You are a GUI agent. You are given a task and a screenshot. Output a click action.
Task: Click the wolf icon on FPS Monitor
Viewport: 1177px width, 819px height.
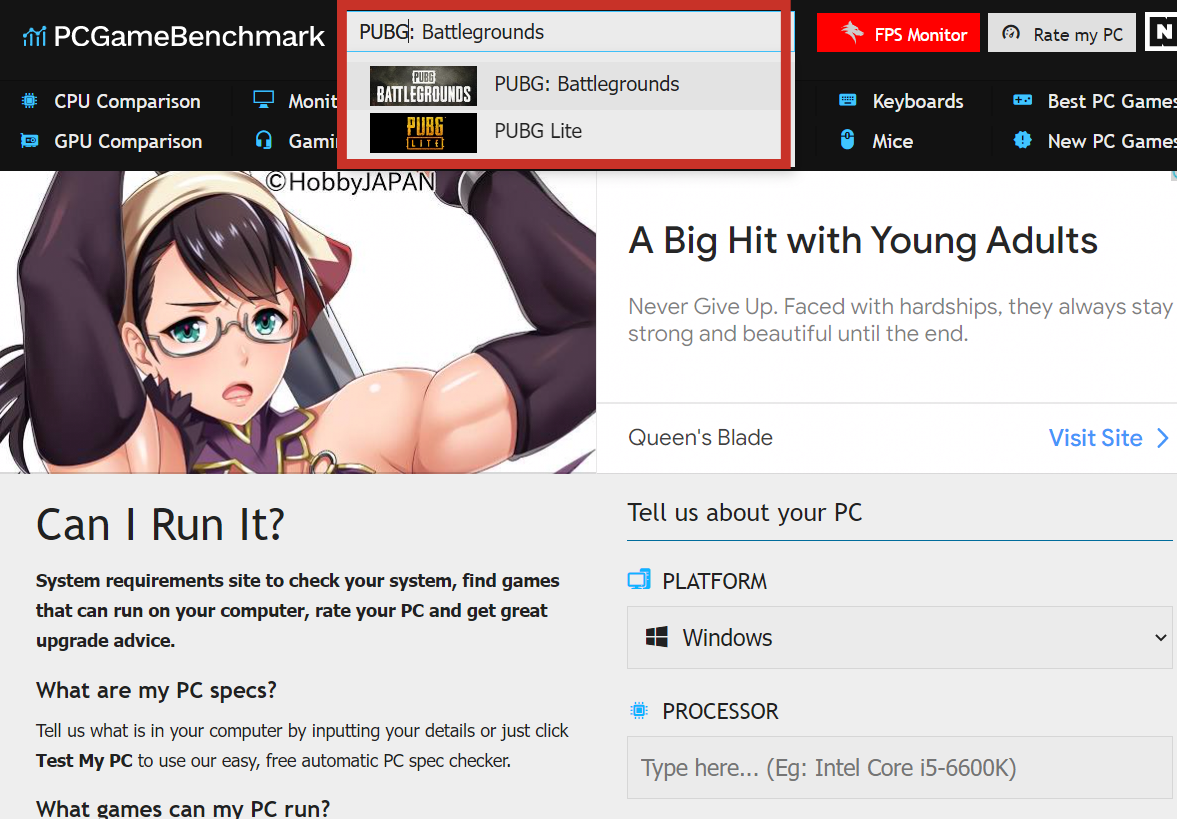tap(852, 32)
